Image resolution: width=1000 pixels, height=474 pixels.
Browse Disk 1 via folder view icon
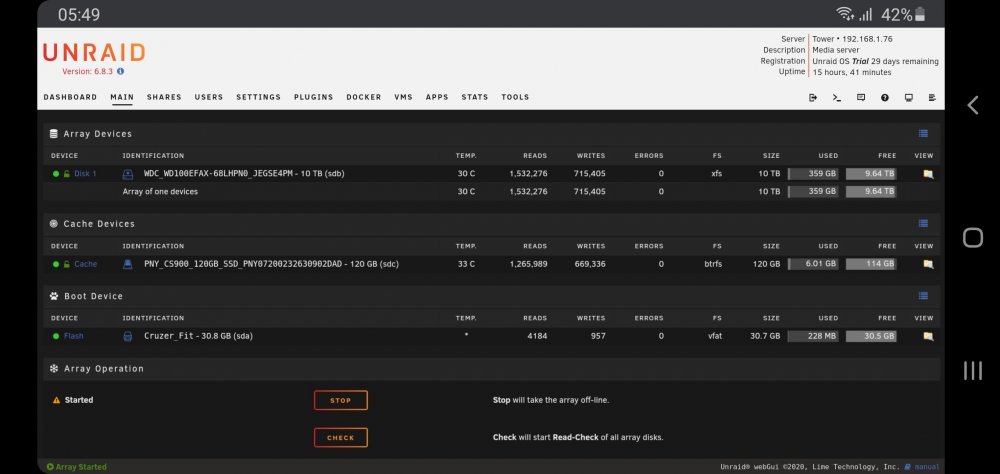click(x=928, y=174)
